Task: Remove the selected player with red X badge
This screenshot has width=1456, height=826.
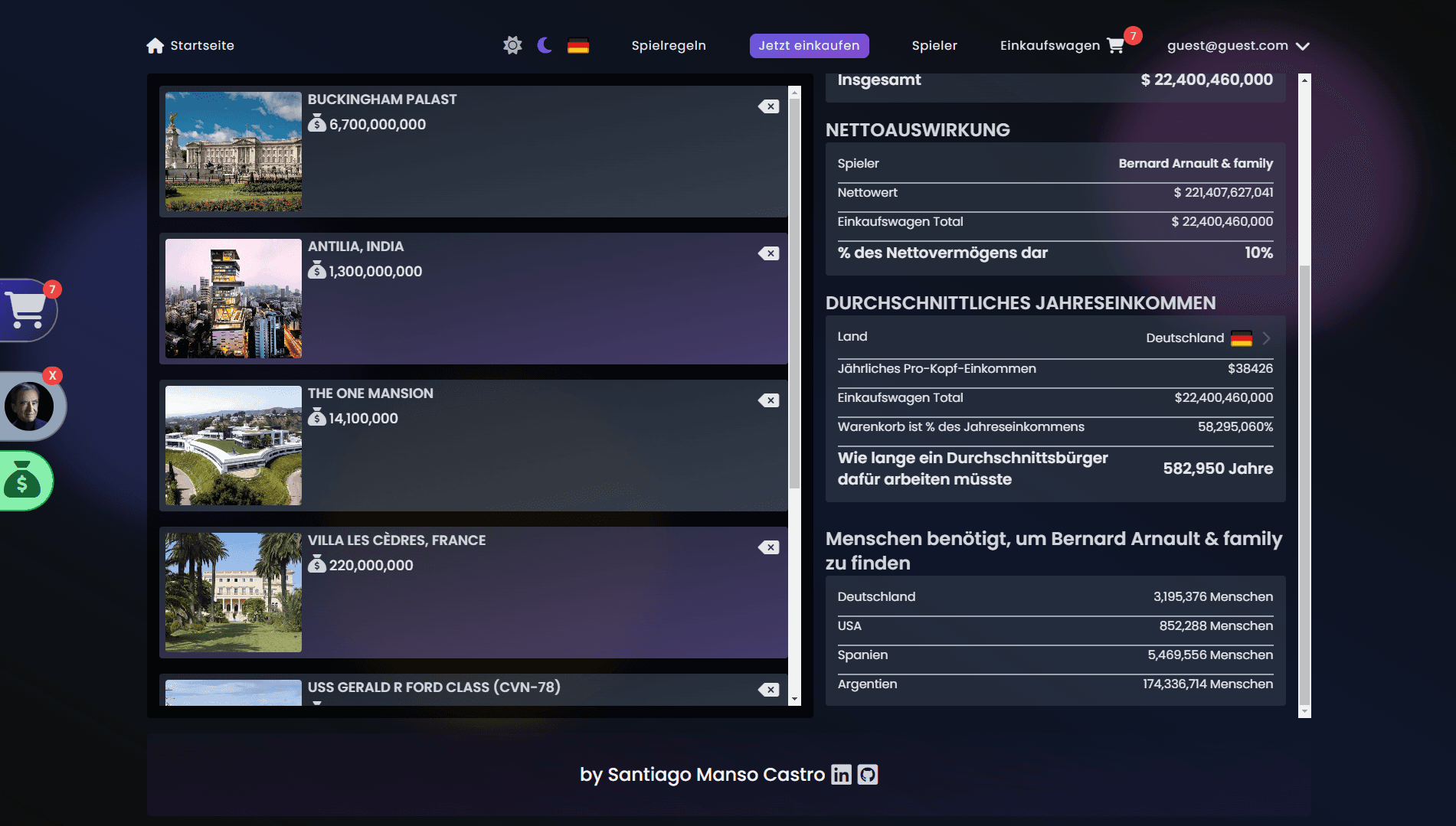Action: (x=52, y=375)
